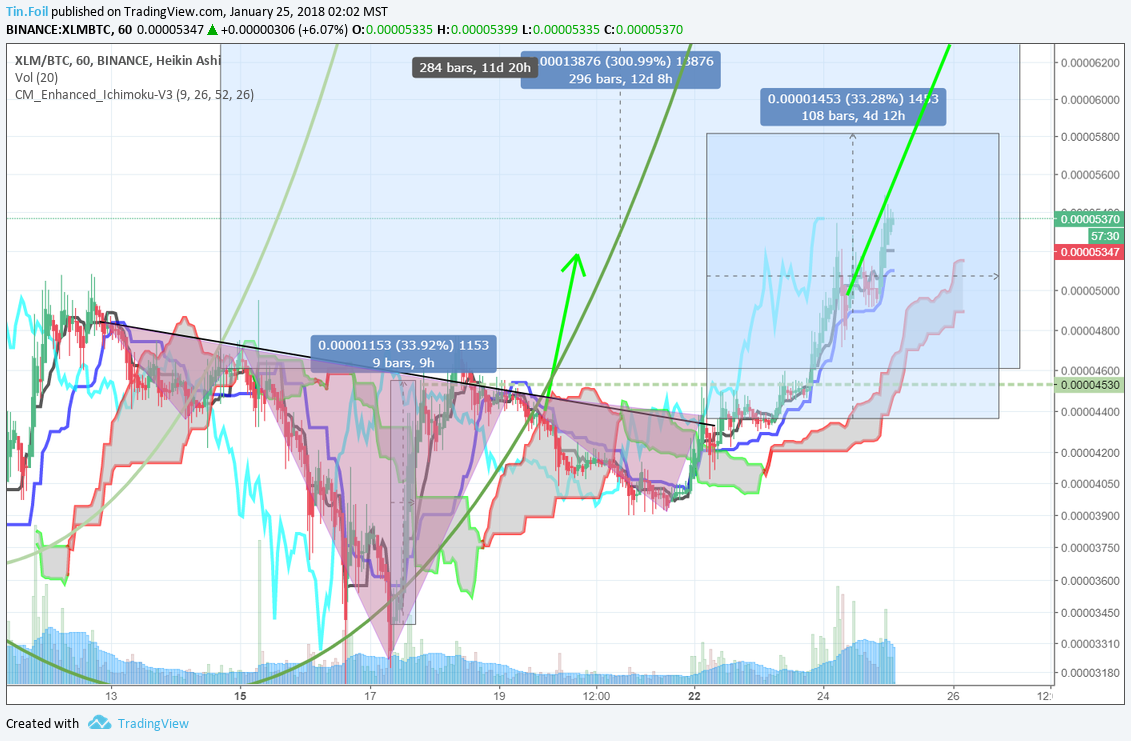Open the Tin.Foil author link
Screen dimensions: 1131x741
coord(27,12)
